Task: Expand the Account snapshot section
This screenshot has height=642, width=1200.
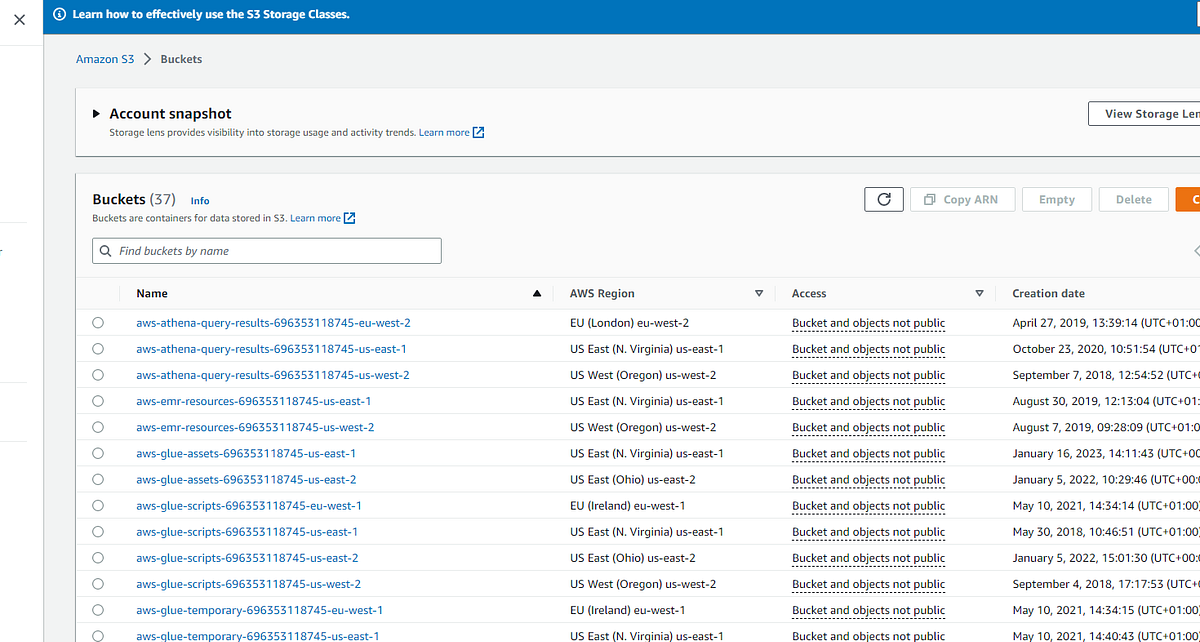Action: tap(95, 113)
